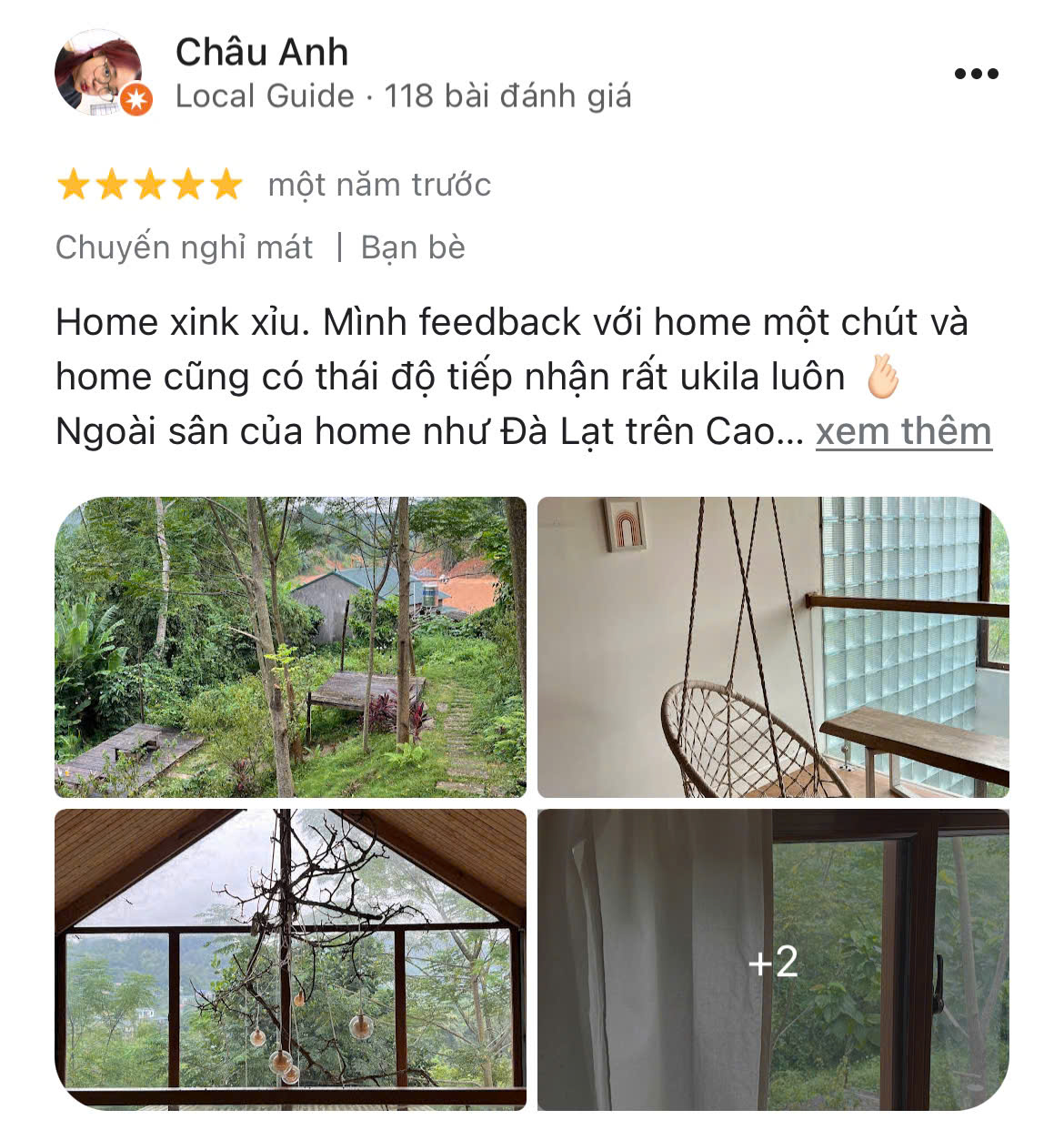Open the three-dot more options menu

pos(976,74)
